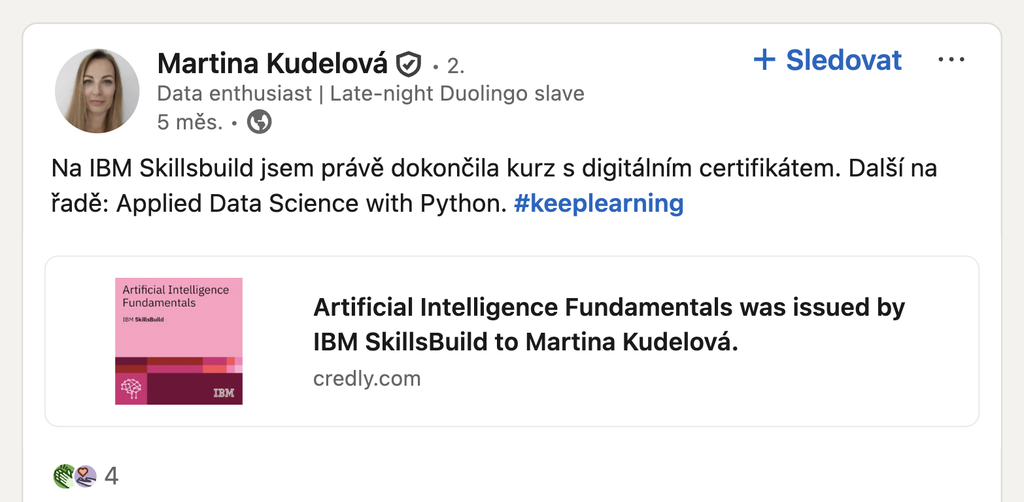Follow Martina via the Sledovat button
This screenshot has height=502, width=1024.
[827, 60]
